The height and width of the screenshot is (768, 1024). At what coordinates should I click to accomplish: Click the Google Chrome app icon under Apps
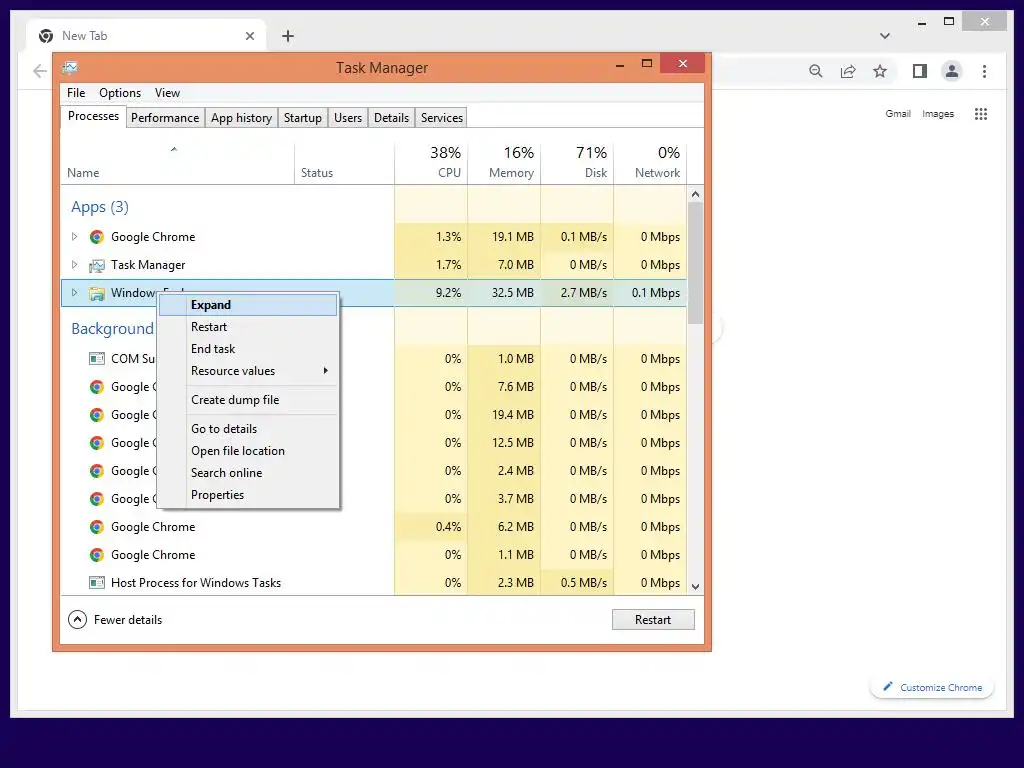(x=97, y=237)
